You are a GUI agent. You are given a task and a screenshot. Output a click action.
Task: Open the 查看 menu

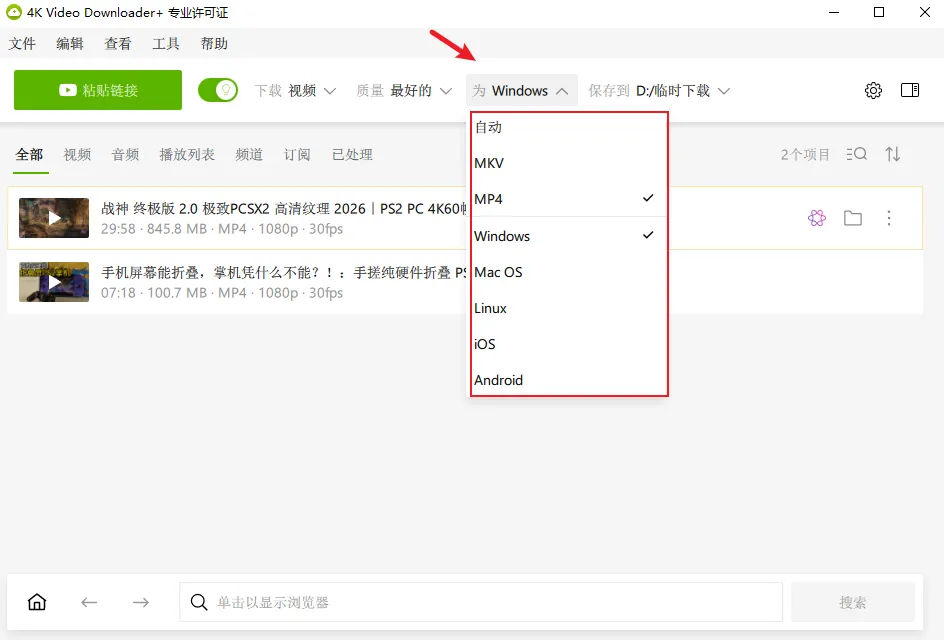[x=118, y=43]
